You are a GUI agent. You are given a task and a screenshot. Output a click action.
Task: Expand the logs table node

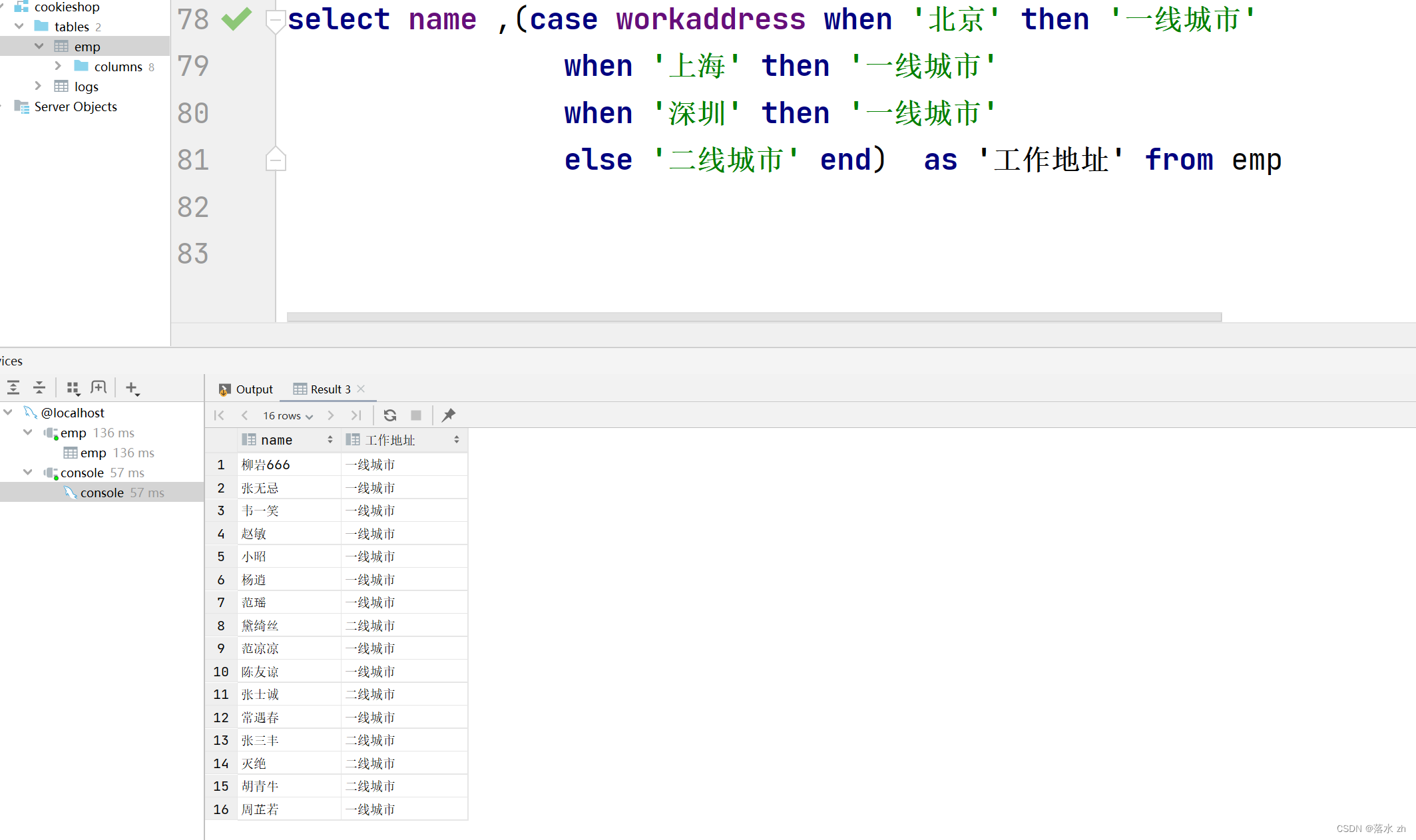pyautogui.click(x=37, y=86)
